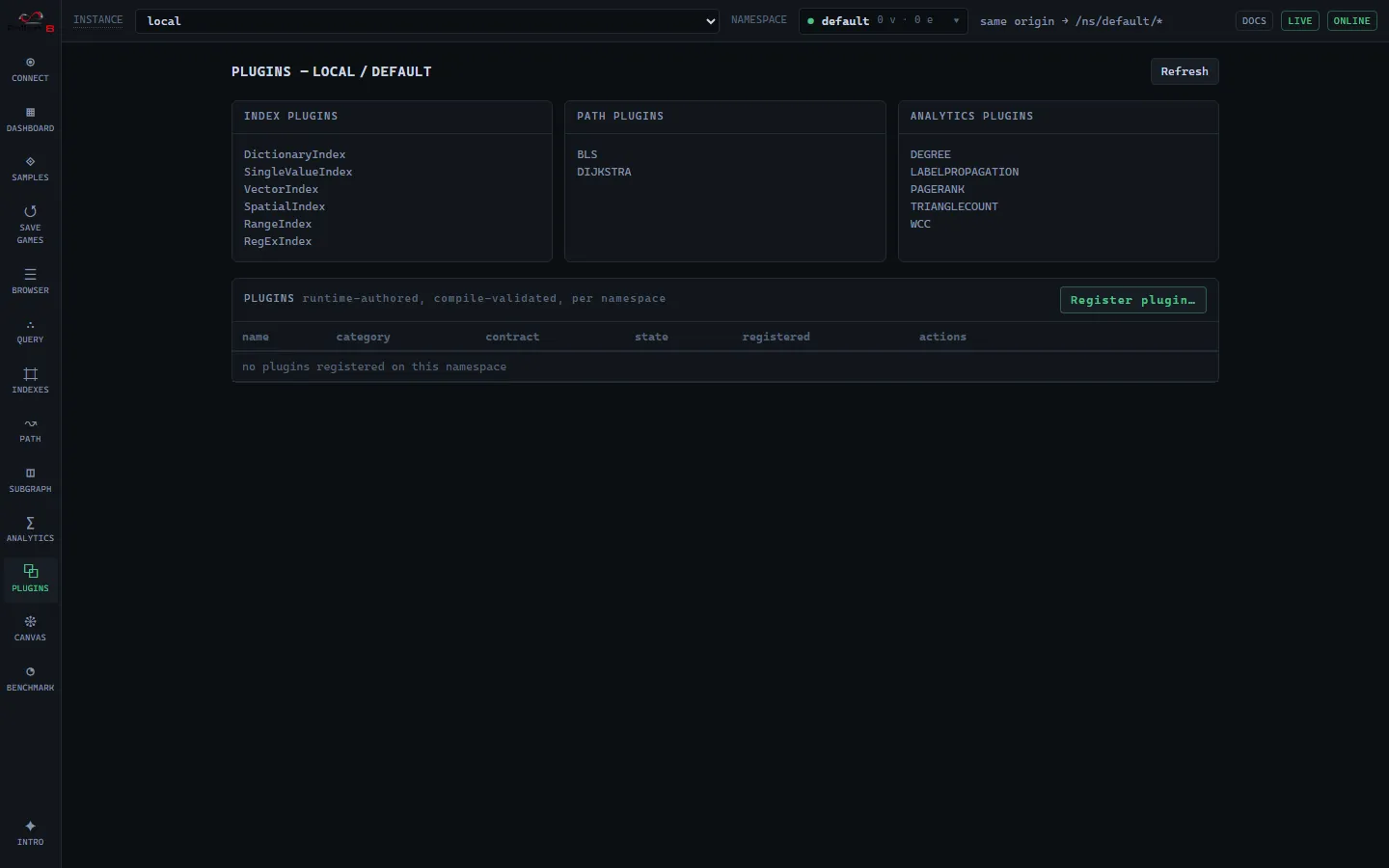Click the Analytics Plugins panel header
The height and width of the screenshot is (868, 1389).
(x=1058, y=117)
